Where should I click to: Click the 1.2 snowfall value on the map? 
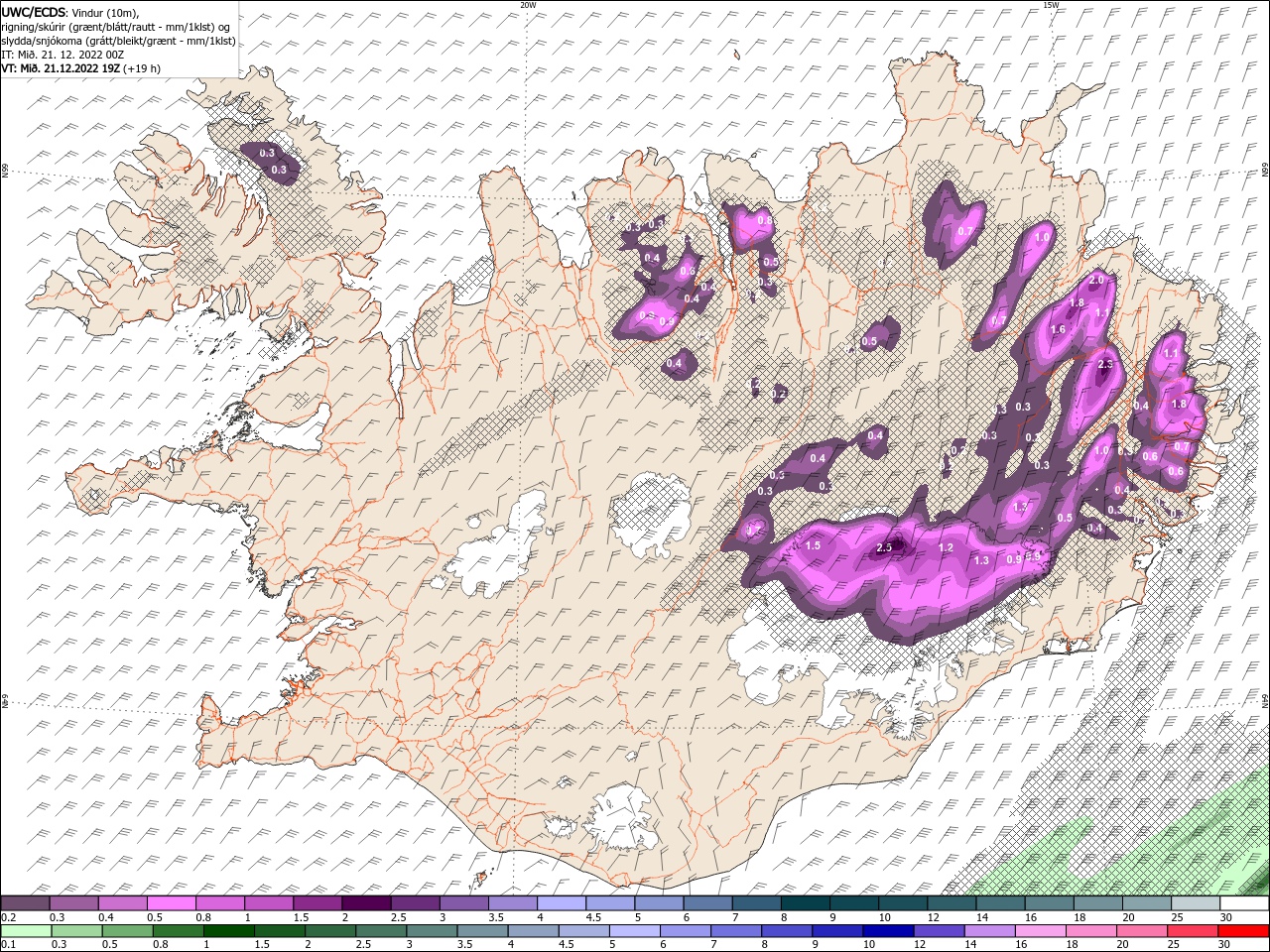(946, 548)
